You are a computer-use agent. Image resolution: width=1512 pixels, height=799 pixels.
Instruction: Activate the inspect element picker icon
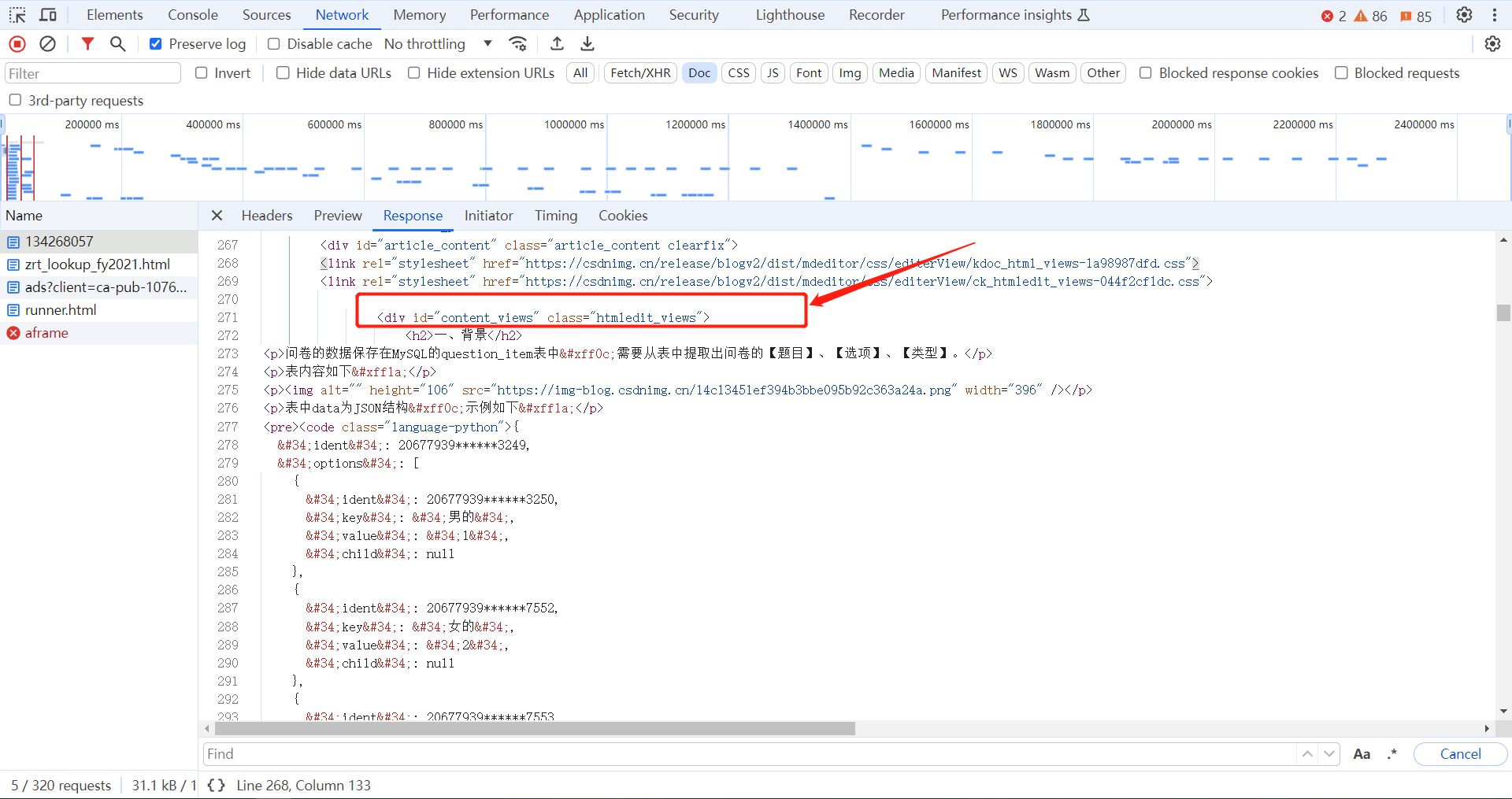point(17,15)
